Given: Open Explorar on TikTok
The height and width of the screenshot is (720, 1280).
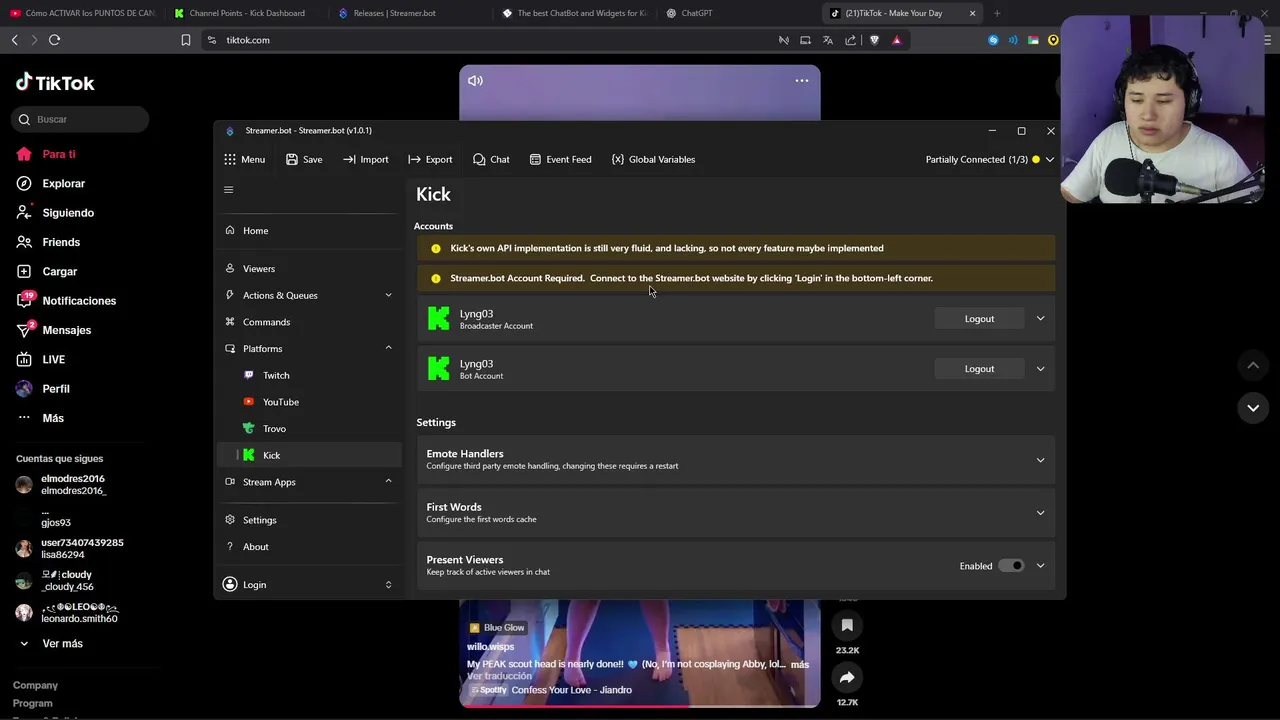Looking at the screenshot, I should [50, 183].
